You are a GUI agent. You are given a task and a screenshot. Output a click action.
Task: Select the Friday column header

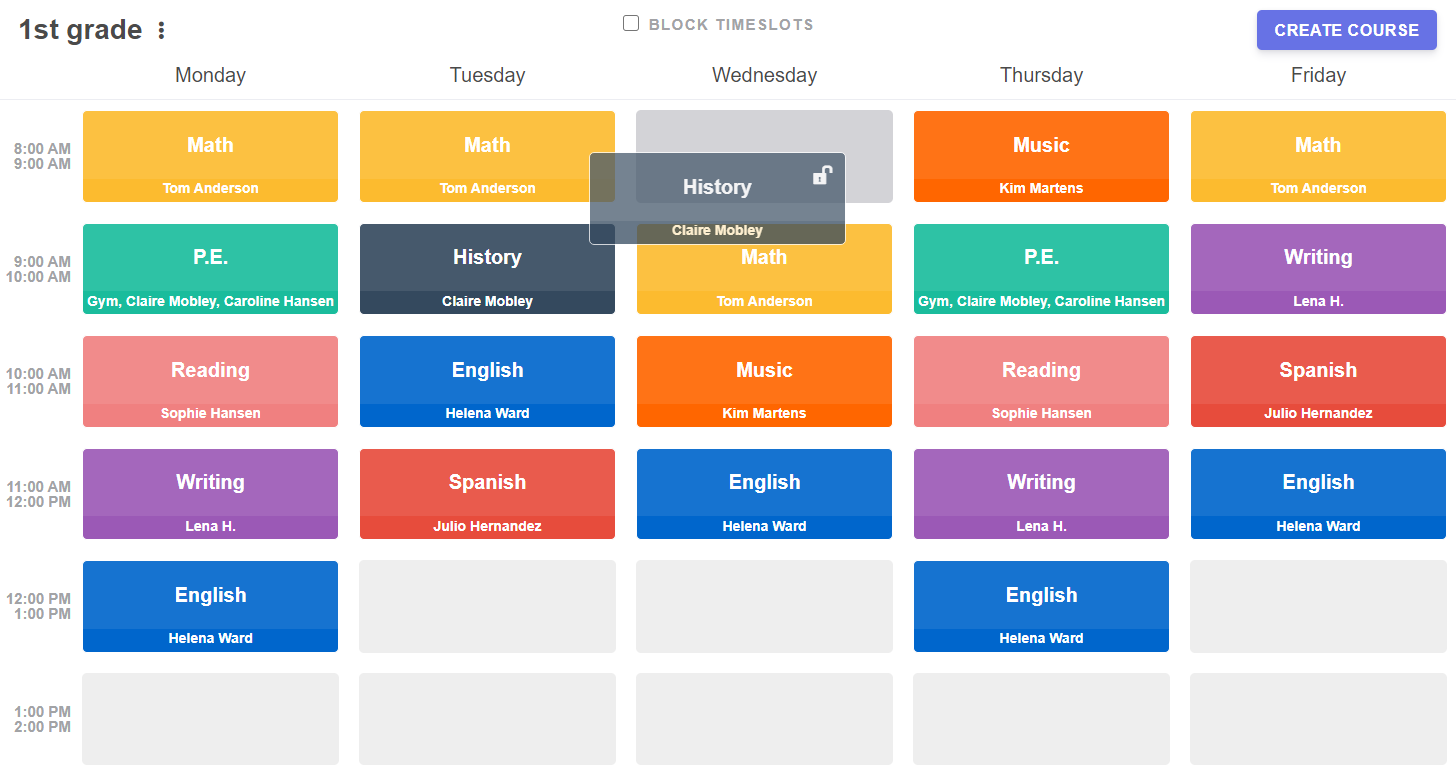1318,75
